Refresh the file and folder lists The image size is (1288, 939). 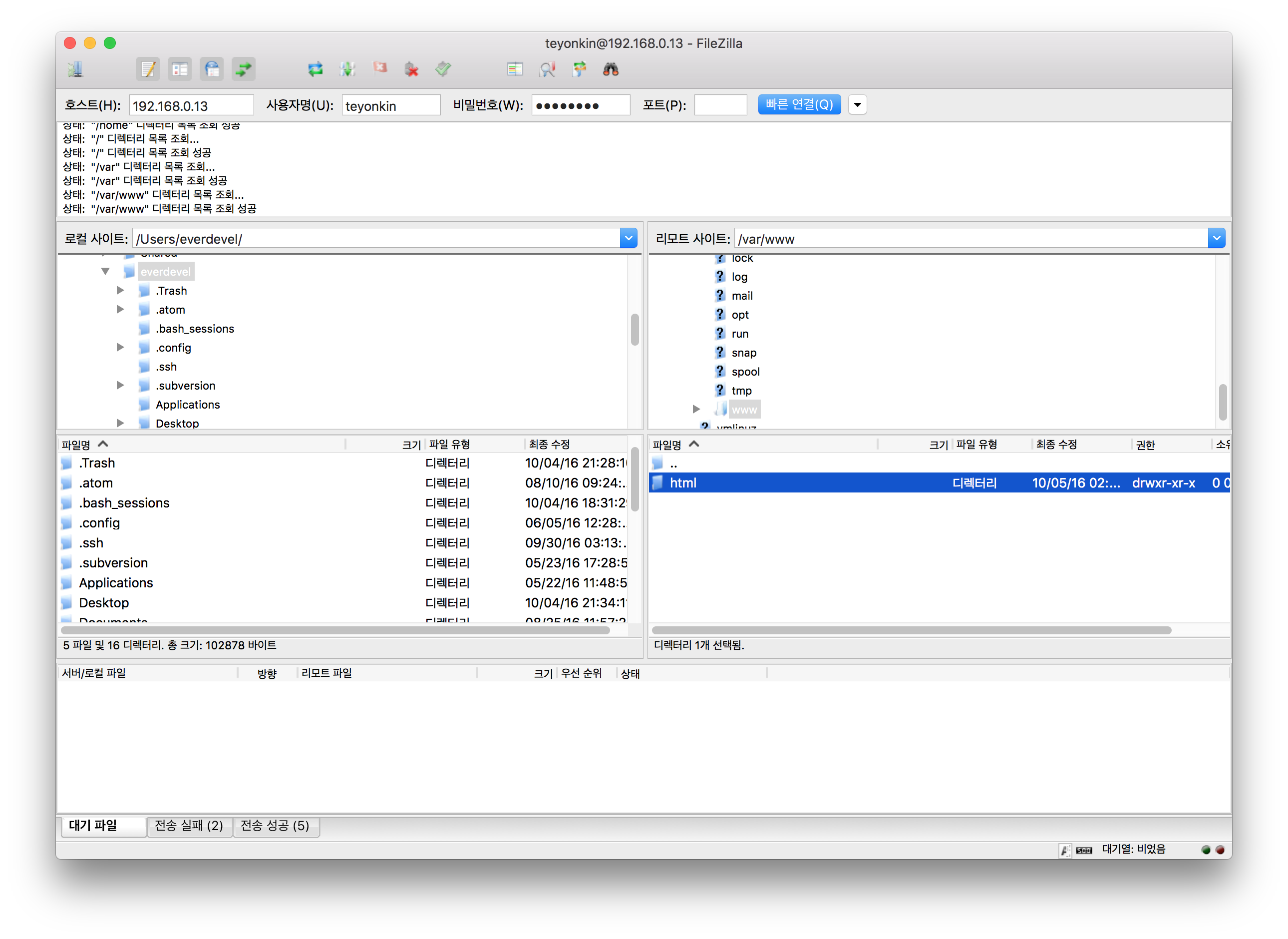pyautogui.click(x=316, y=69)
